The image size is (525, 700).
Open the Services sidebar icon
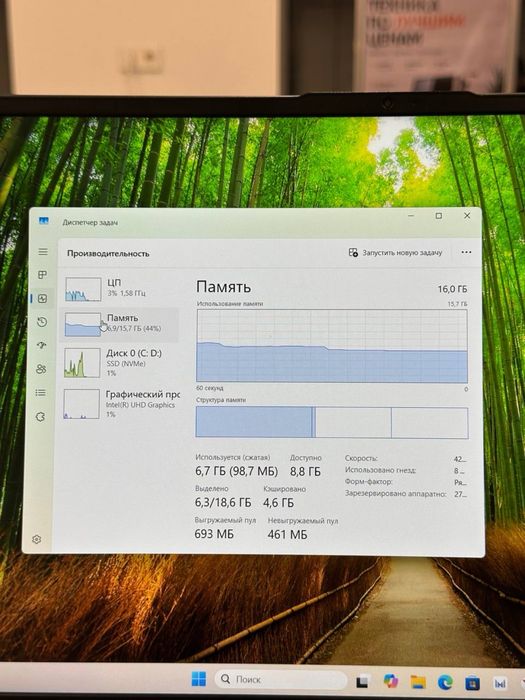click(40, 417)
